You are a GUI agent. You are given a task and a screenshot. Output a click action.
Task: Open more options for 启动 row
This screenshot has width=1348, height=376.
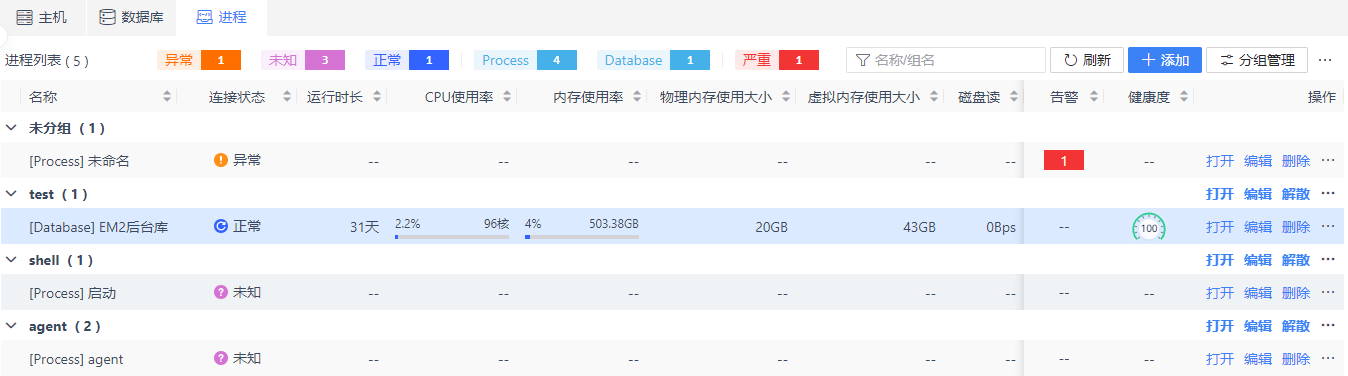click(x=1328, y=292)
